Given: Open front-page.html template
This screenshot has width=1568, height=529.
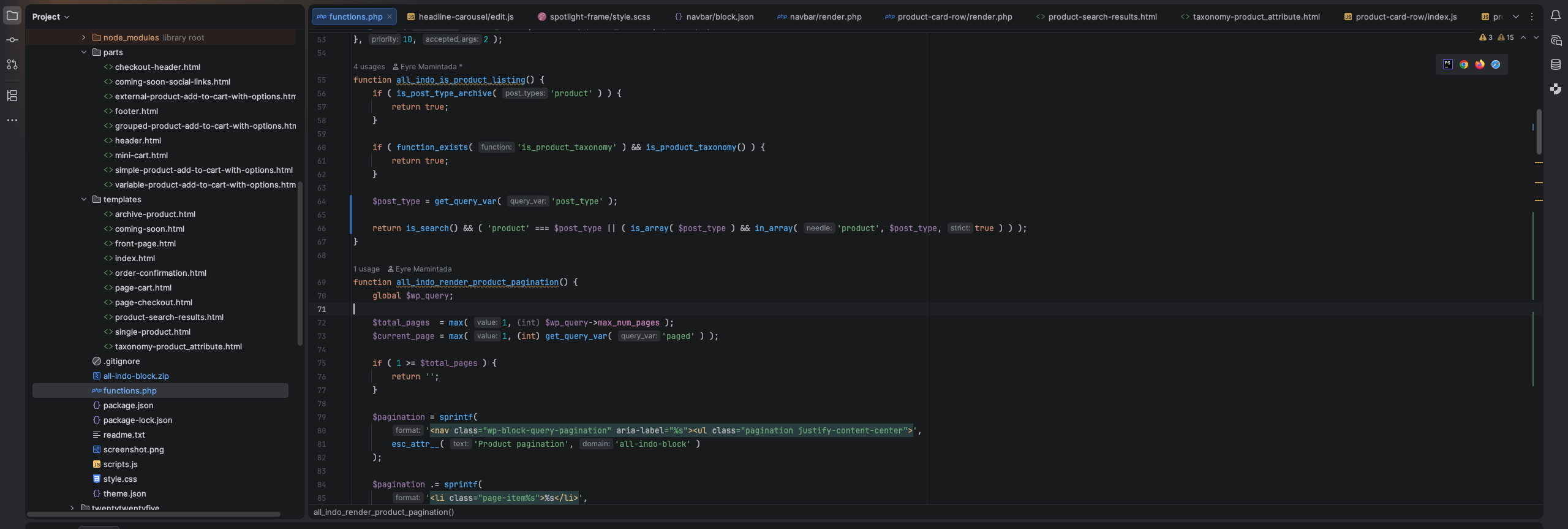Looking at the screenshot, I should [x=145, y=243].
